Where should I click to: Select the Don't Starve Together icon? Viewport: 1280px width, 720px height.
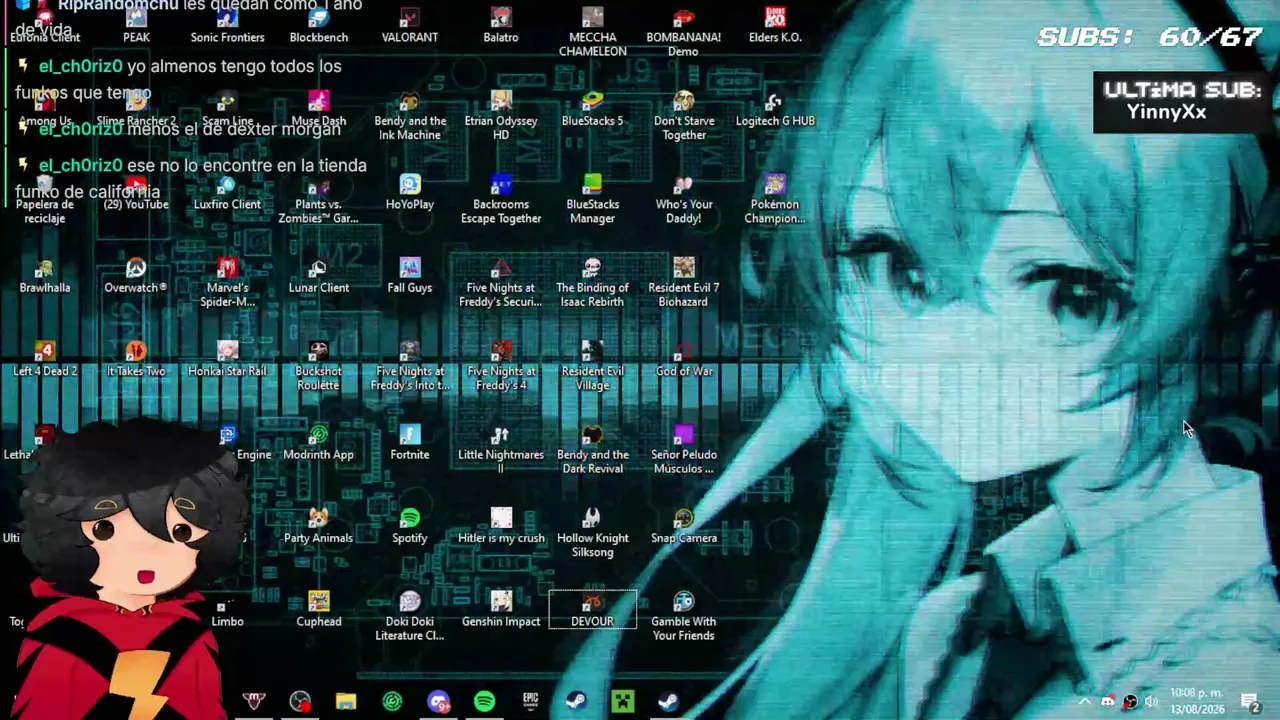tap(684, 116)
